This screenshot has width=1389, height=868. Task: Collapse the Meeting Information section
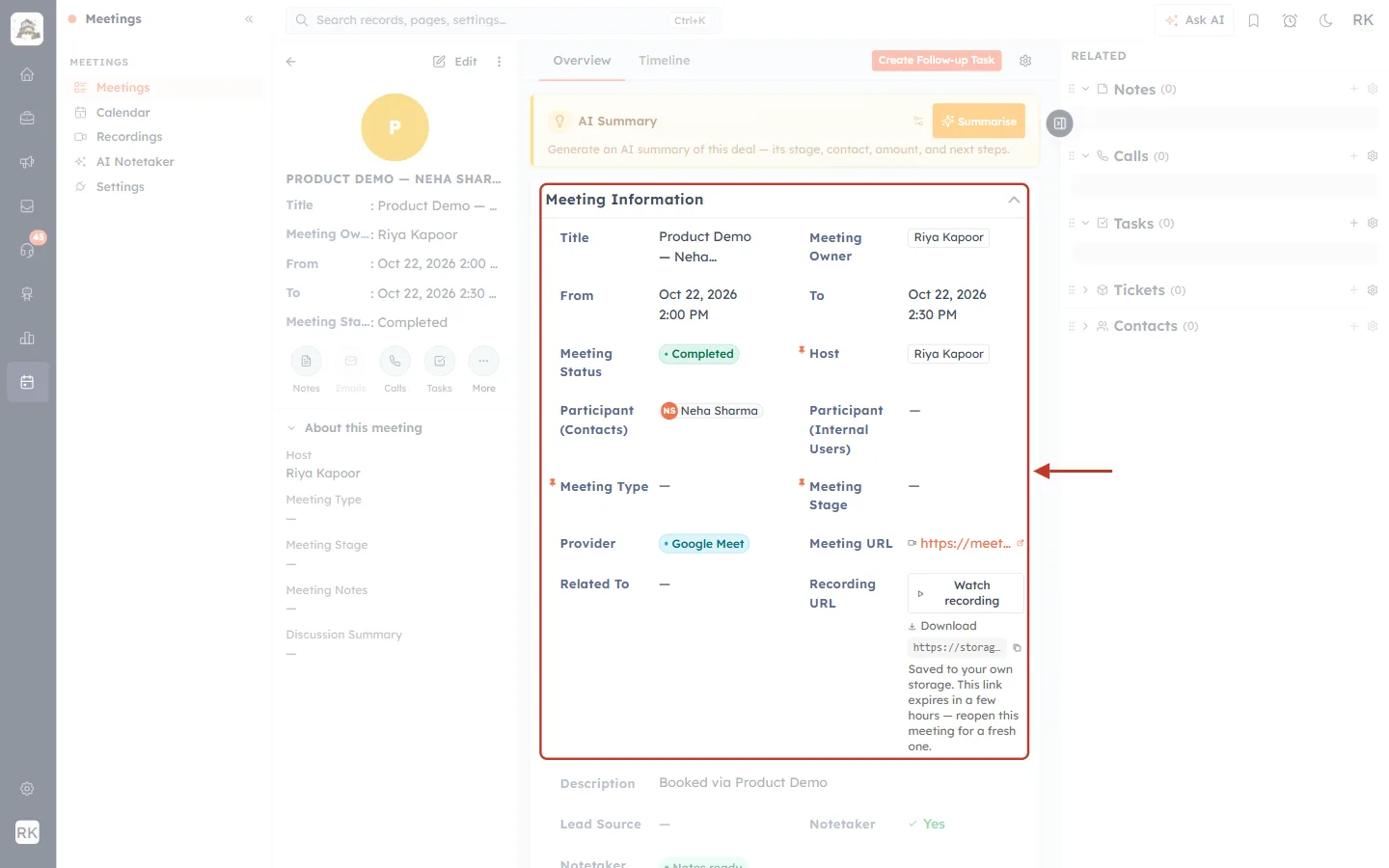[1014, 200]
